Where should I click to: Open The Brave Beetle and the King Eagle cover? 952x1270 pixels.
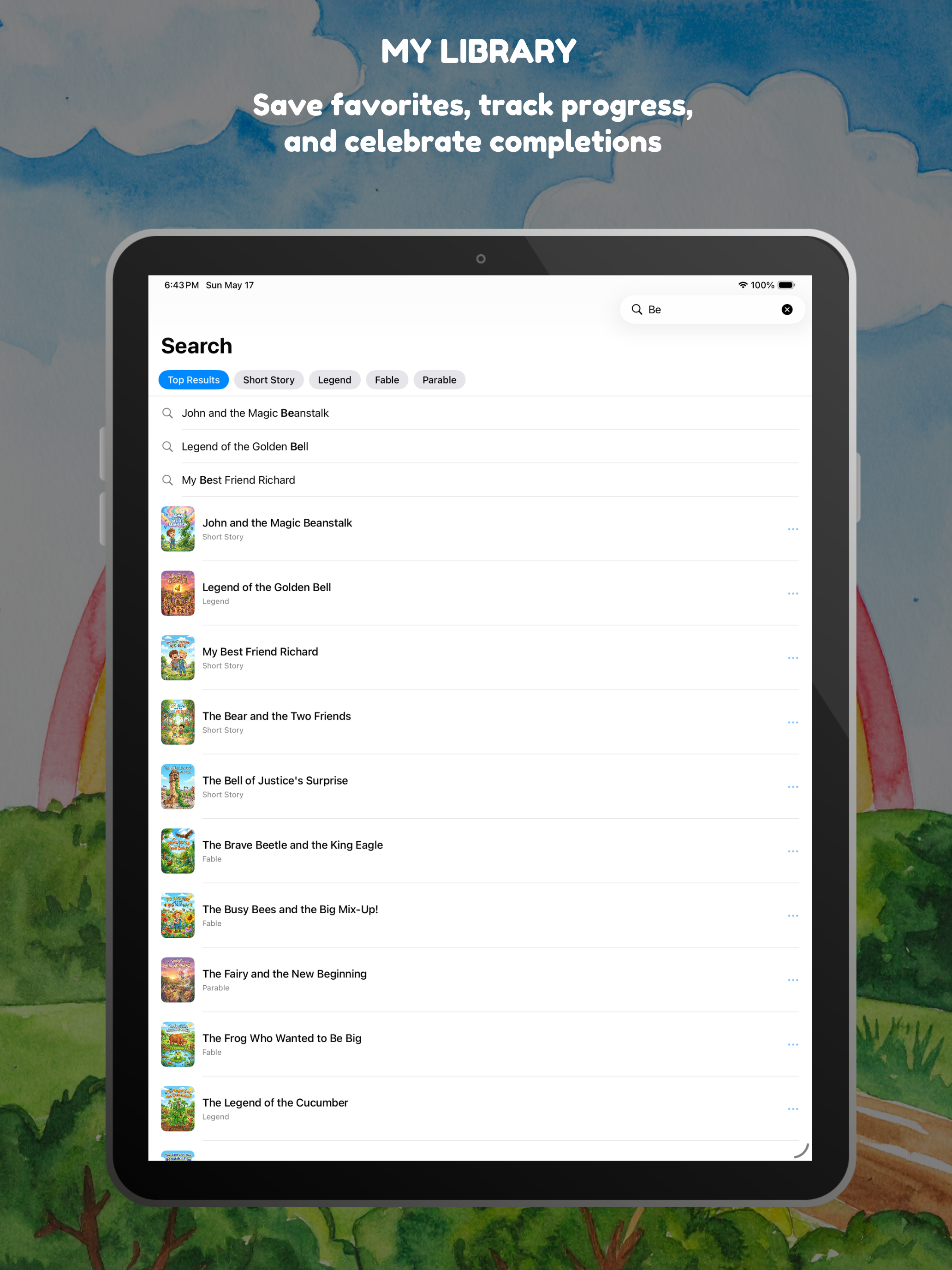point(177,851)
